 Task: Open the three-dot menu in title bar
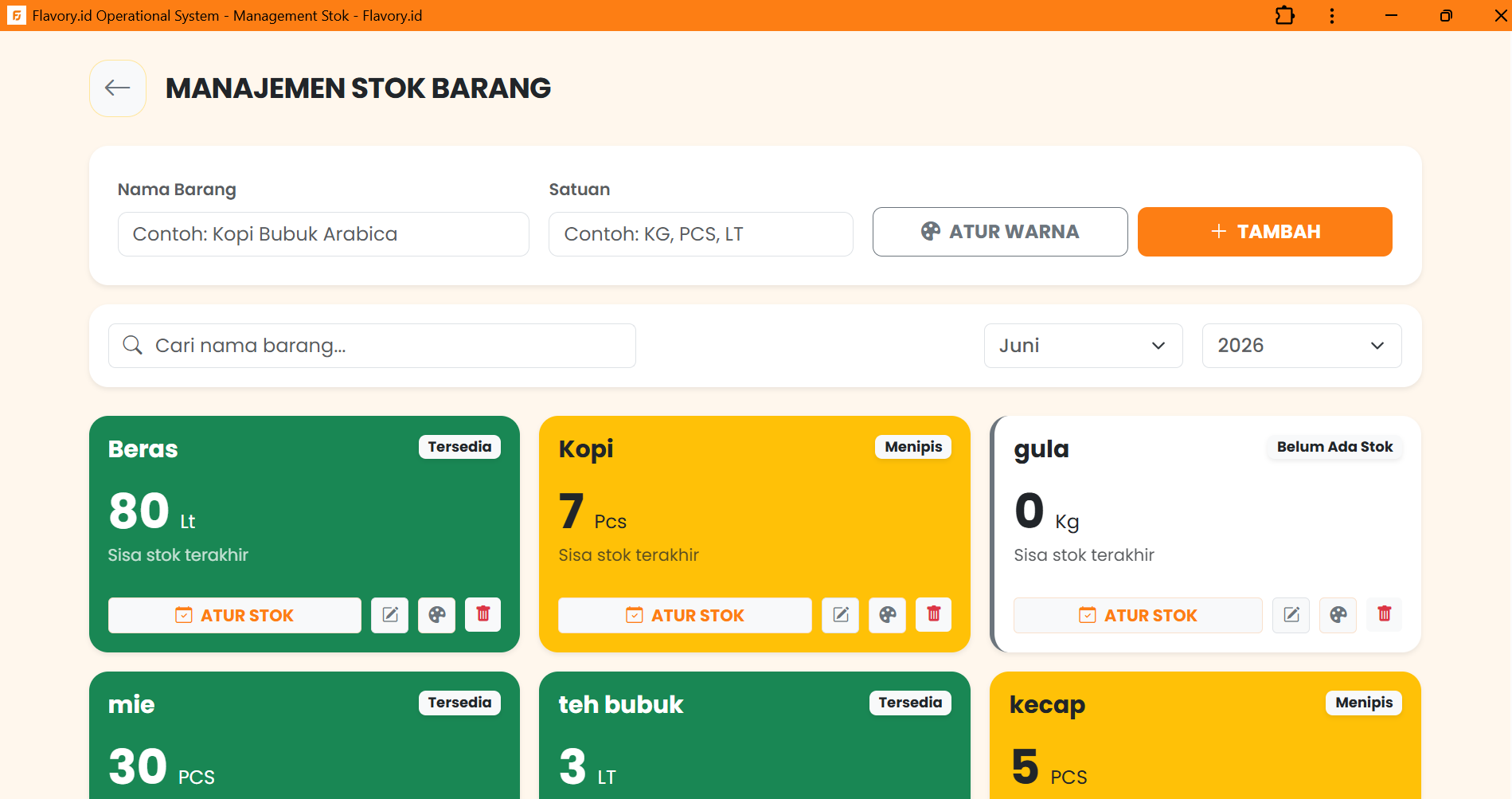pyautogui.click(x=1332, y=15)
